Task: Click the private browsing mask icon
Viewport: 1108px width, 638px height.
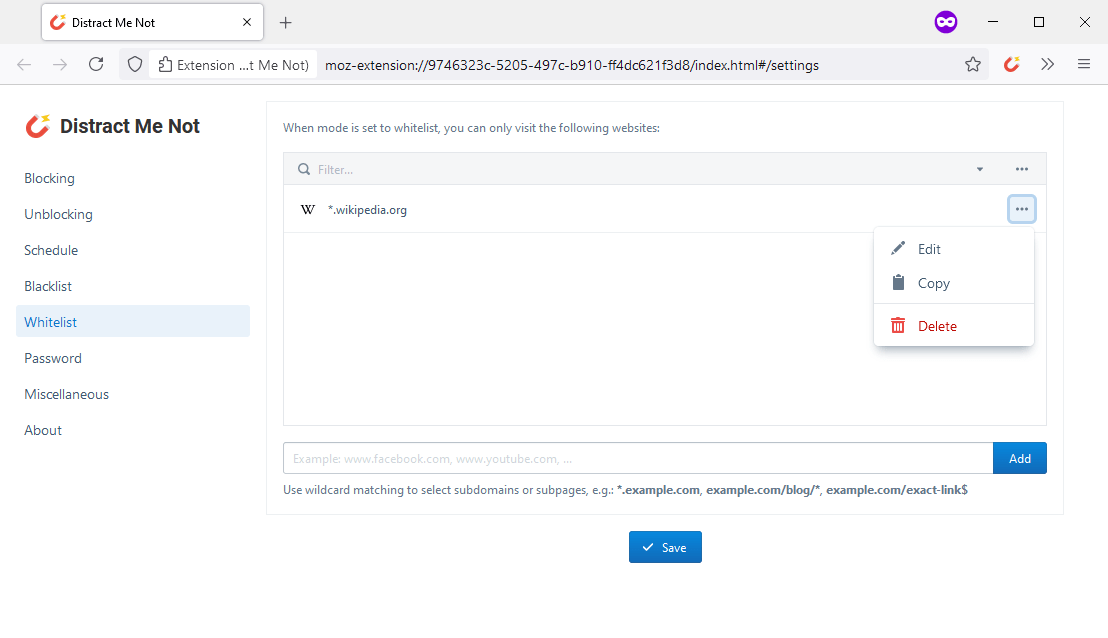Action: click(x=945, y=22)
